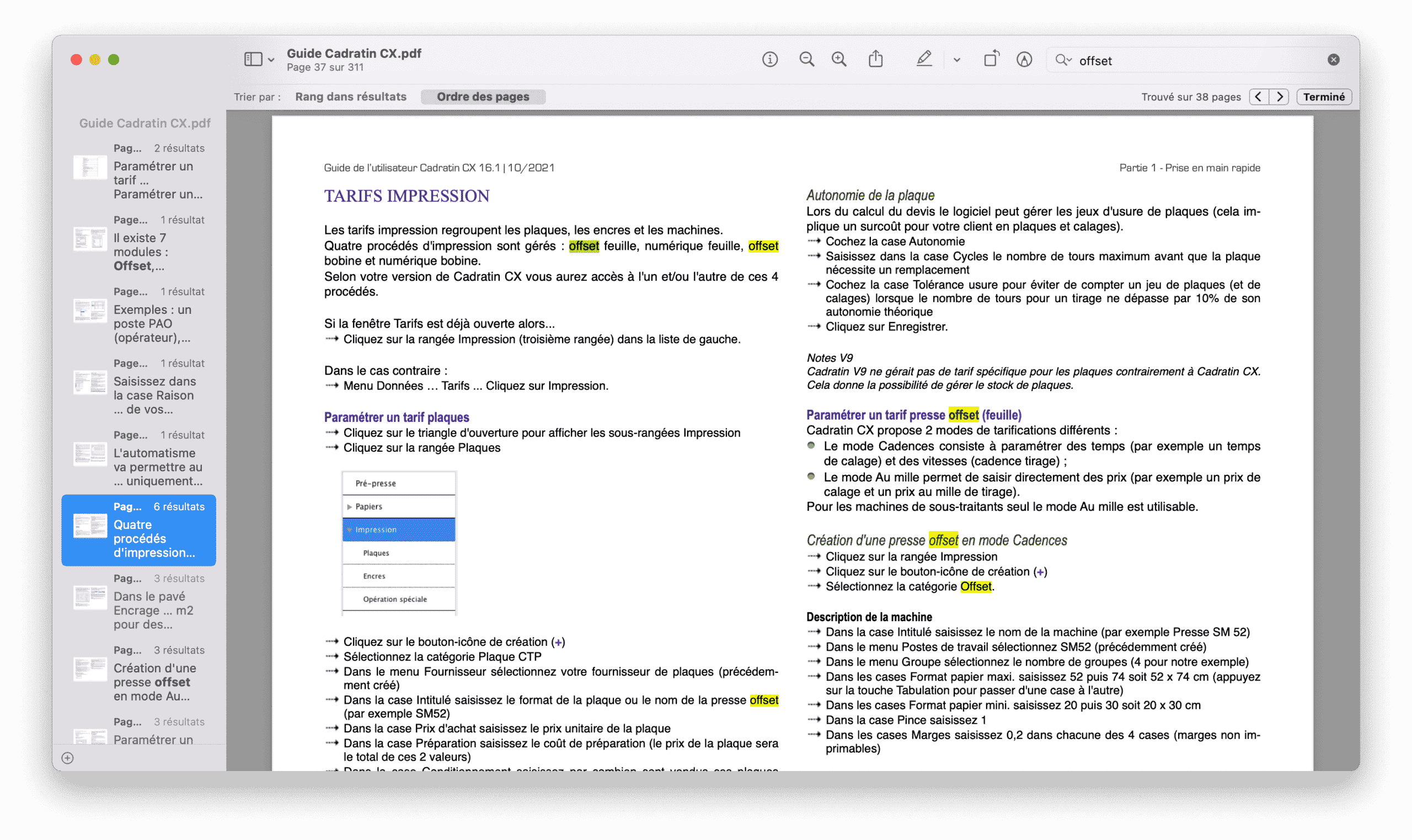Screen dimensions: 1412x840
Task: Click Papiers row in embedded list image
Action: click(x=398, y=507)
